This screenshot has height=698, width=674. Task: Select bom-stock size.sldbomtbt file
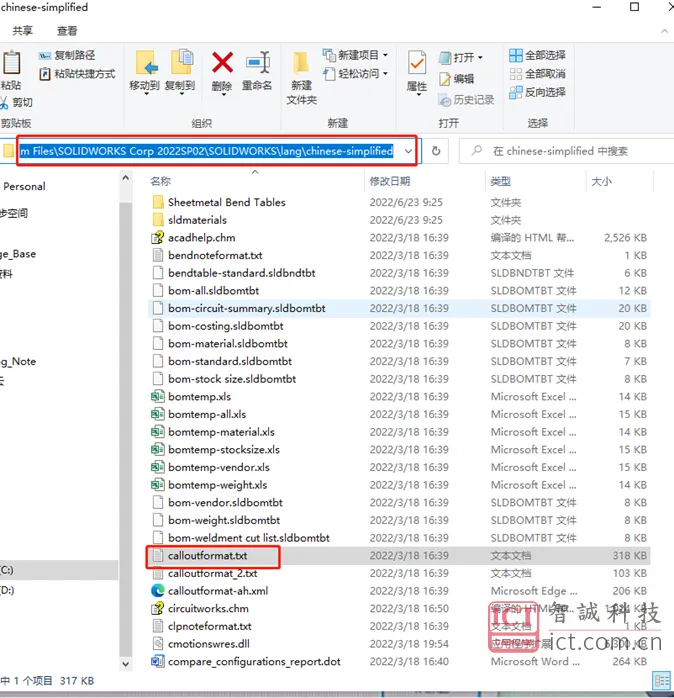pos(232,379)
